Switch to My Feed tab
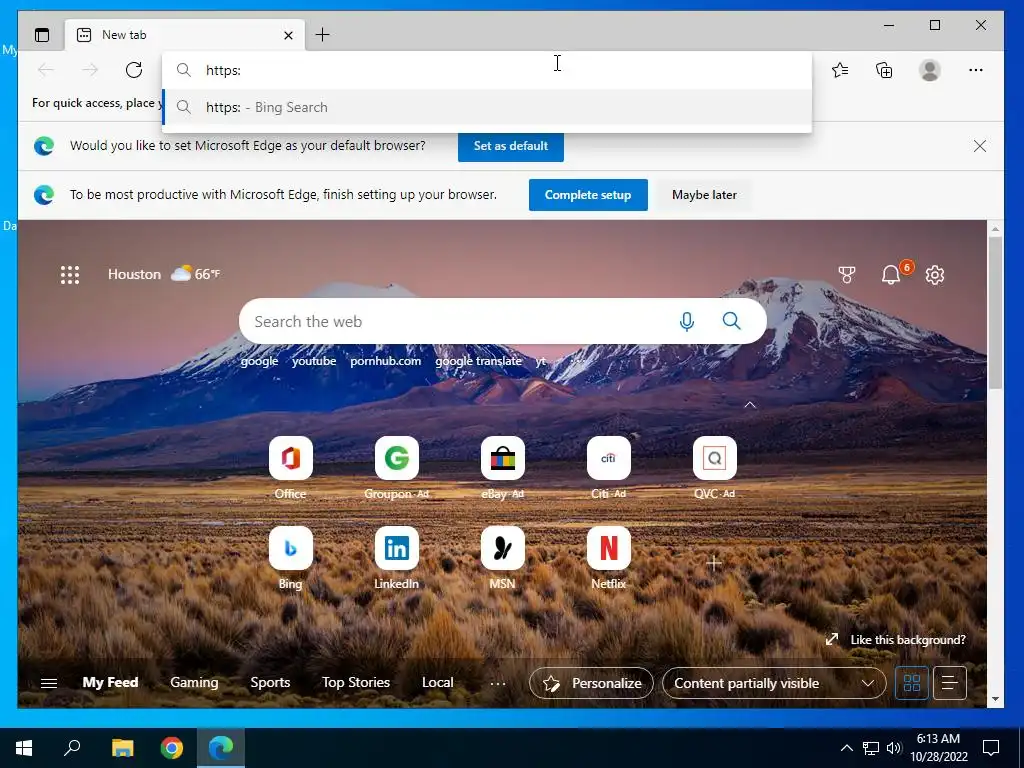Screen dimensions: 1024x768 (110, 682)
